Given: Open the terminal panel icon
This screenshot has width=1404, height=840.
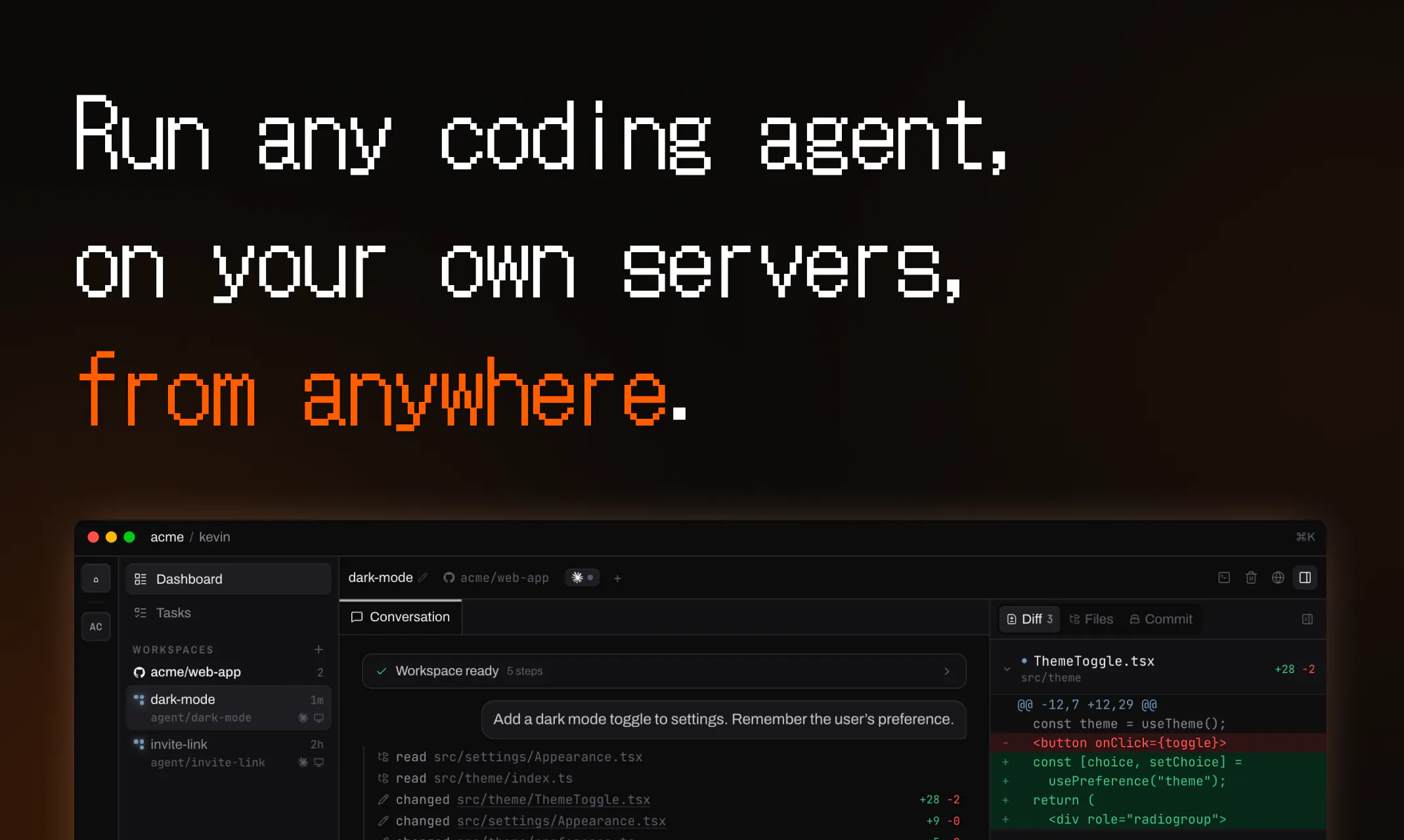Looking at the screenshot, I should [1224, 578].
